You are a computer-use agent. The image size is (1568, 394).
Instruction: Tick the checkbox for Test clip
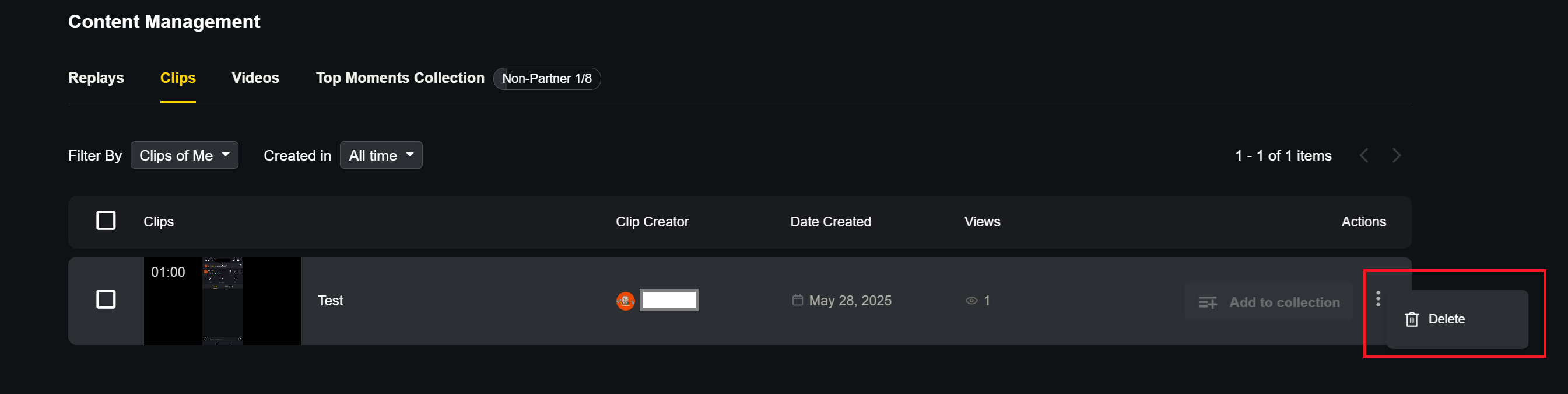[106, 299]
